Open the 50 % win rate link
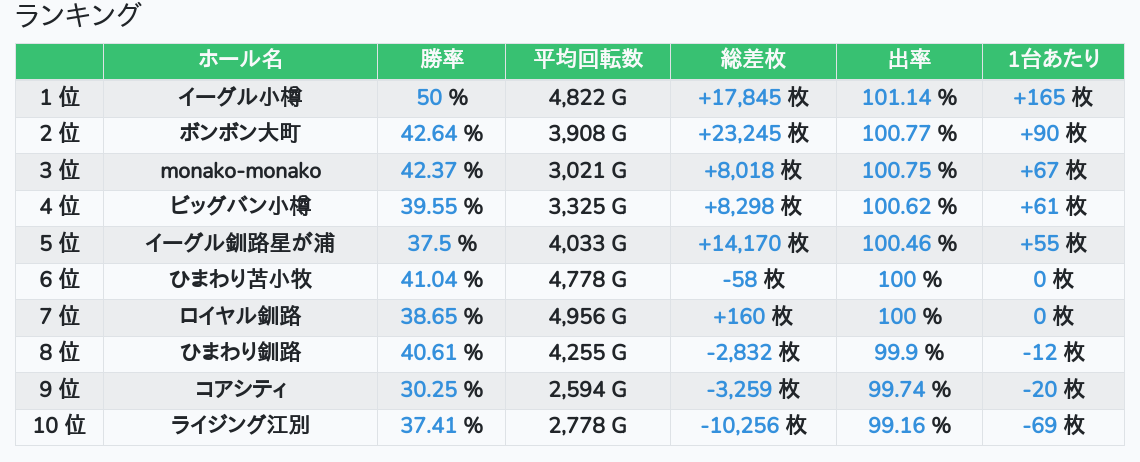1140x462 pixels. pyautogui.click(x=429, y=98)
